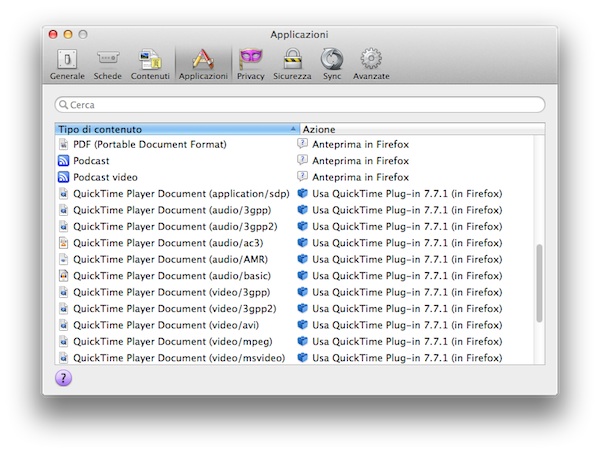Open the Sicurezza padlock pane
This screenshot has height=454, width=600.
pyautogui.click(x=292, y=64)
